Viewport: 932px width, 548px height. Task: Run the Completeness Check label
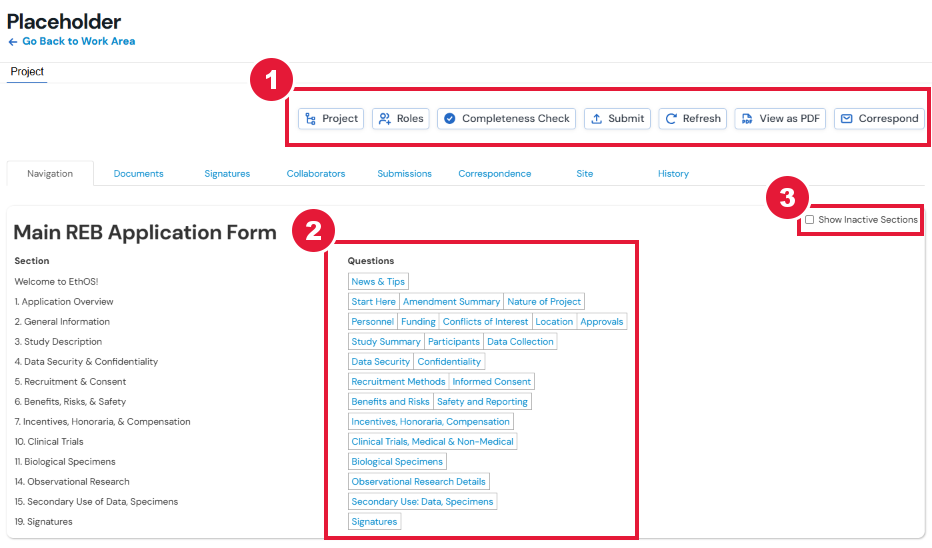(x=516, y=119)
